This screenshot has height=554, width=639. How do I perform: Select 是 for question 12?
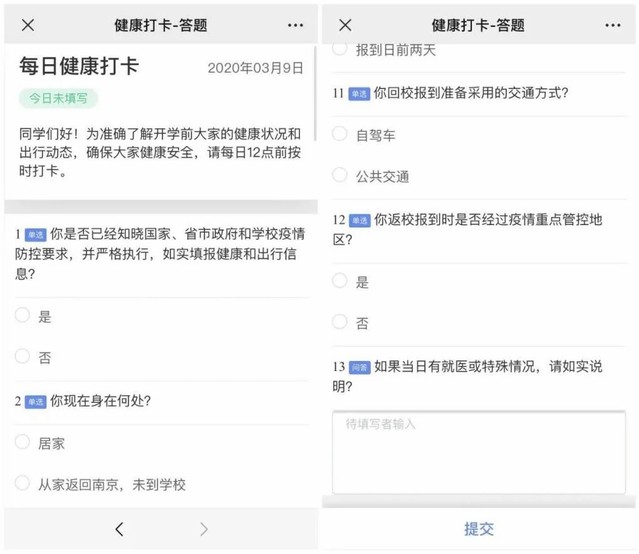pos(340,282)
